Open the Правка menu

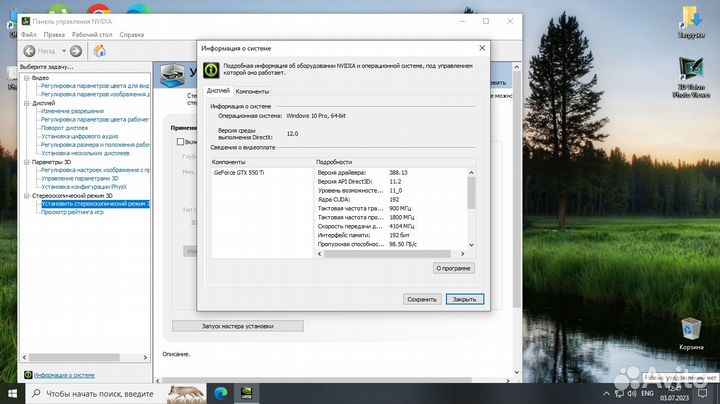(x=54, y=34)
